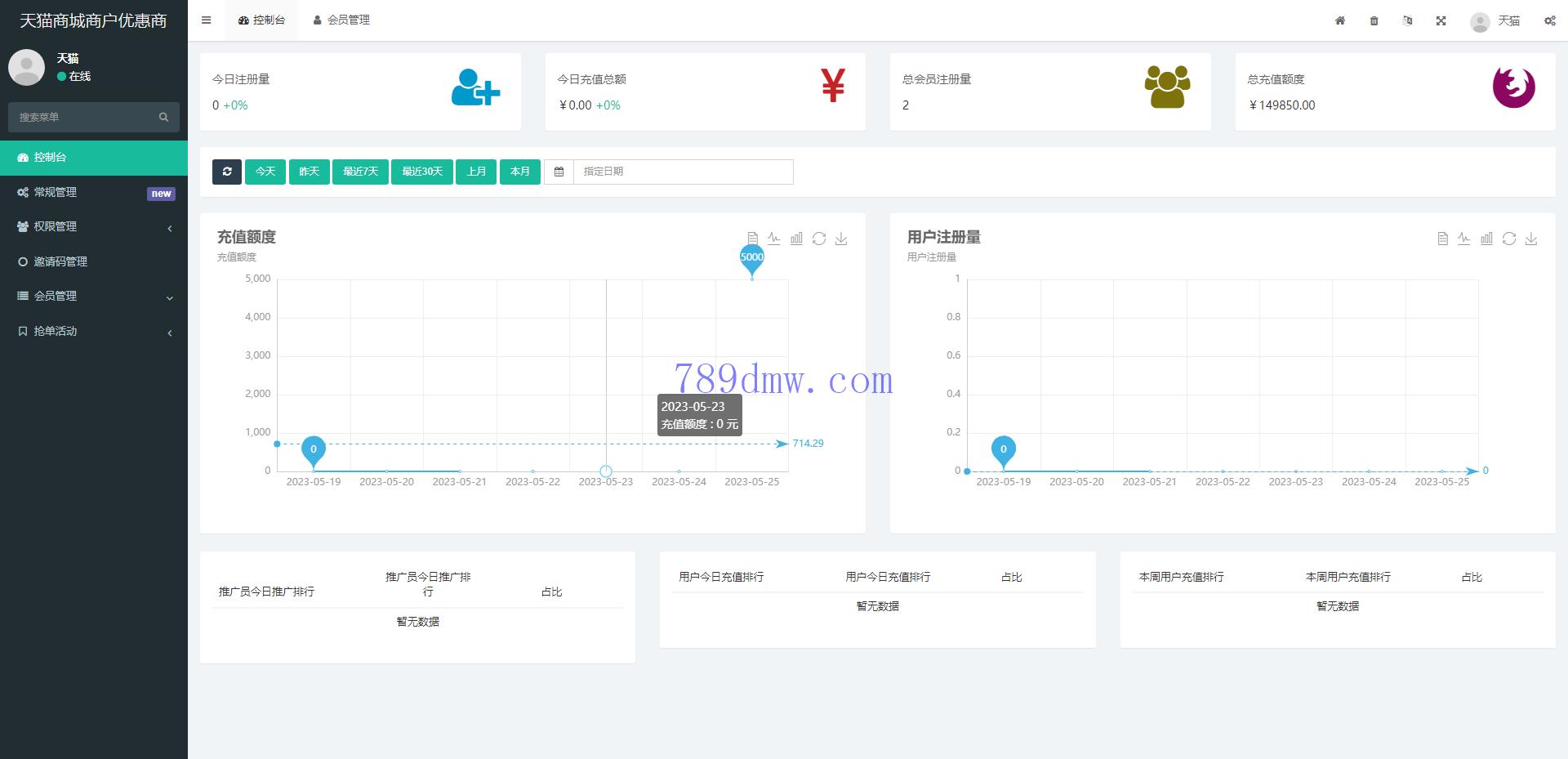Click the 指定日期 date input field
1568x759 pixels.
pyautogui.click(x=683, y=172)
